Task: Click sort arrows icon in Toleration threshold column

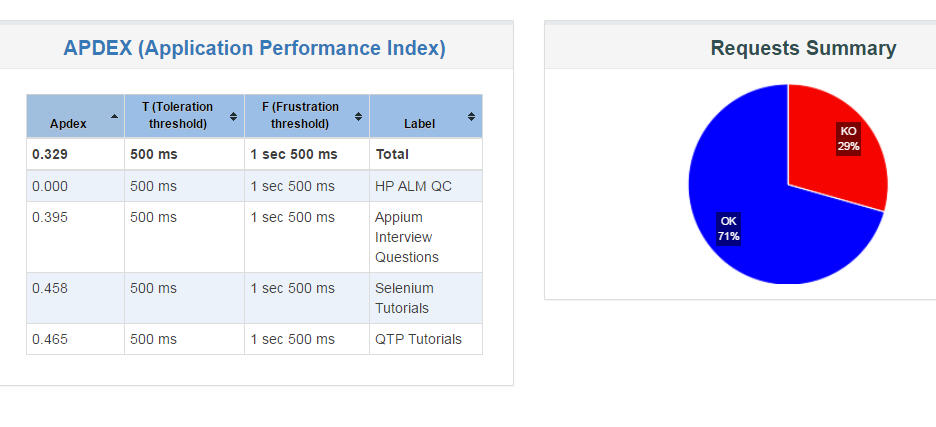Action: [x=233, y=116]
